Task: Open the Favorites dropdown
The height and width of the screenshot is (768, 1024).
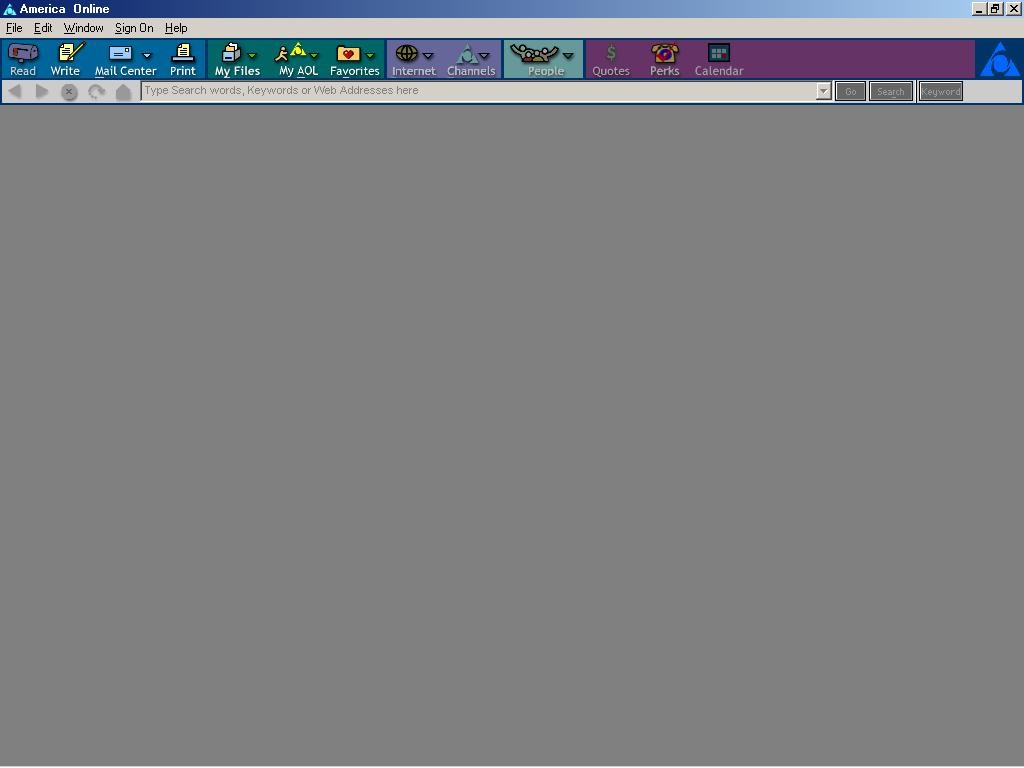Action: tap(370, 56)
